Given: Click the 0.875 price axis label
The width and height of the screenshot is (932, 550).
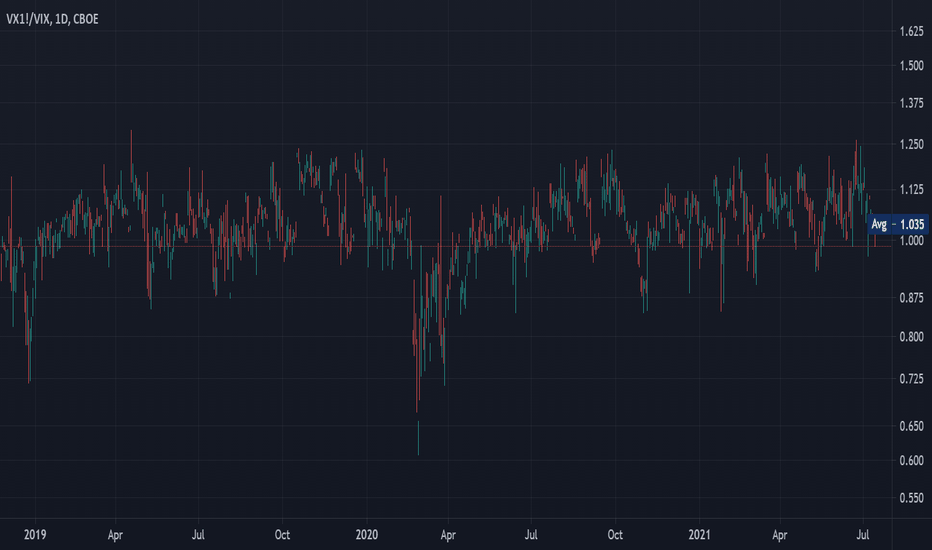Looking at the screenshot, I should click(x=912, y=298).
